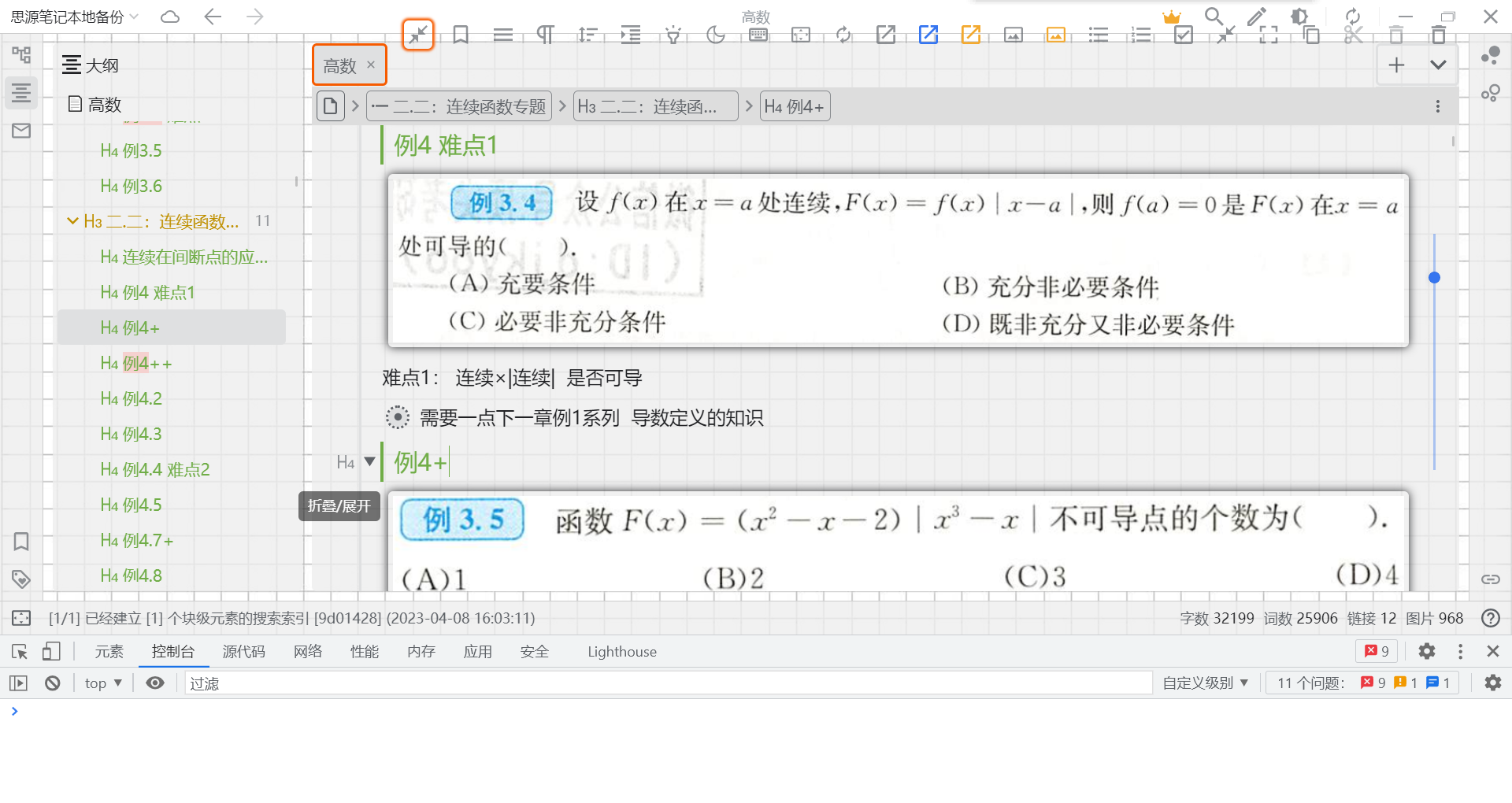The height and width of the screenshot is (803, 1512).
Task: Open the bookmark panel in left sidebar
Action: tap(21, 542)
